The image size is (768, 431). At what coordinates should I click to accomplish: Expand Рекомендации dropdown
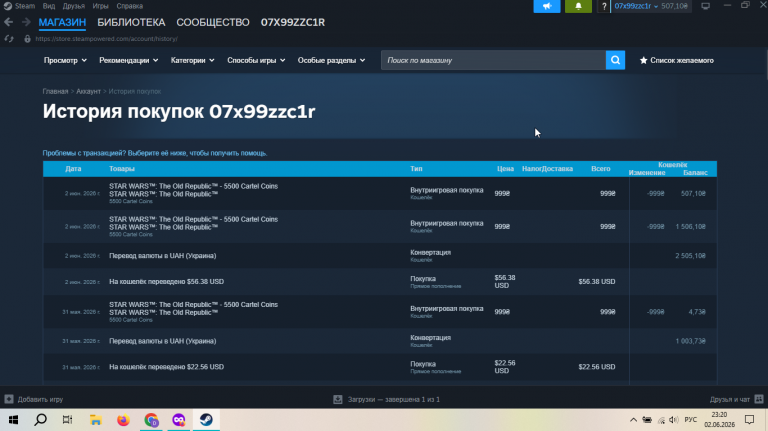(129, 60)
